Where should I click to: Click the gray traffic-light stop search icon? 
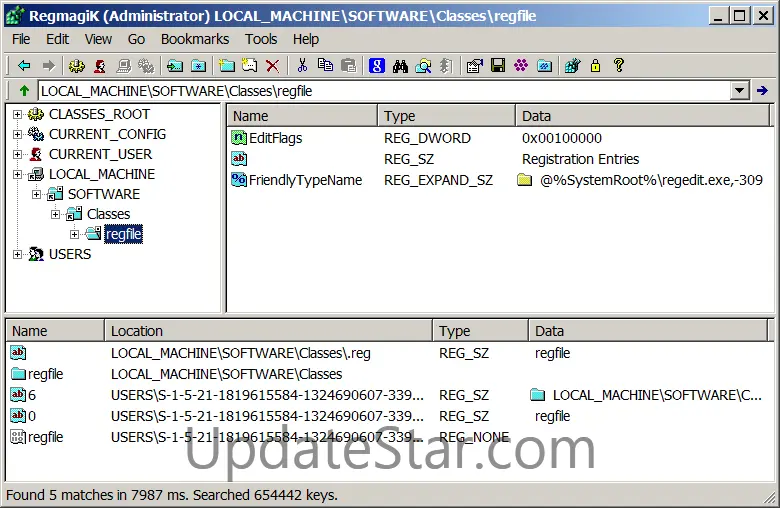446,65
